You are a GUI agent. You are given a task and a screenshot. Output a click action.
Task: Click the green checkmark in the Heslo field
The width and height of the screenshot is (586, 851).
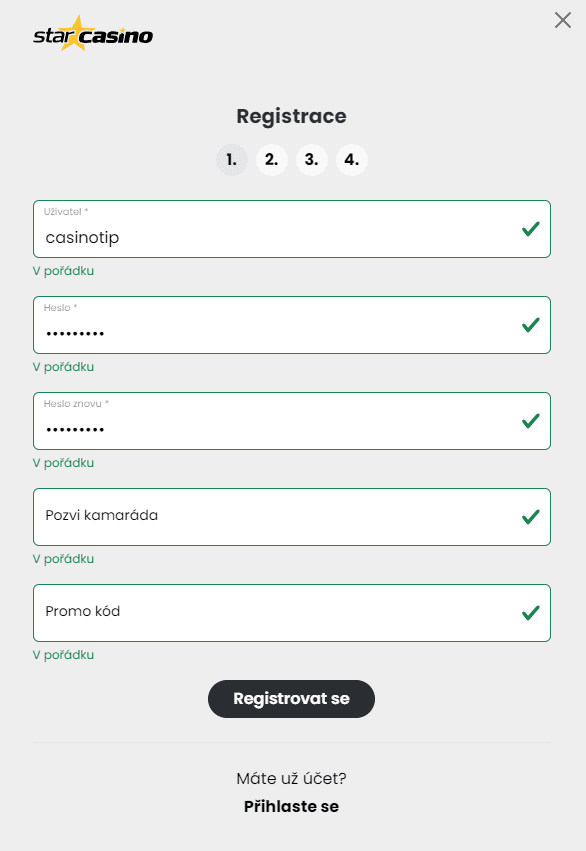coord(529,325)
